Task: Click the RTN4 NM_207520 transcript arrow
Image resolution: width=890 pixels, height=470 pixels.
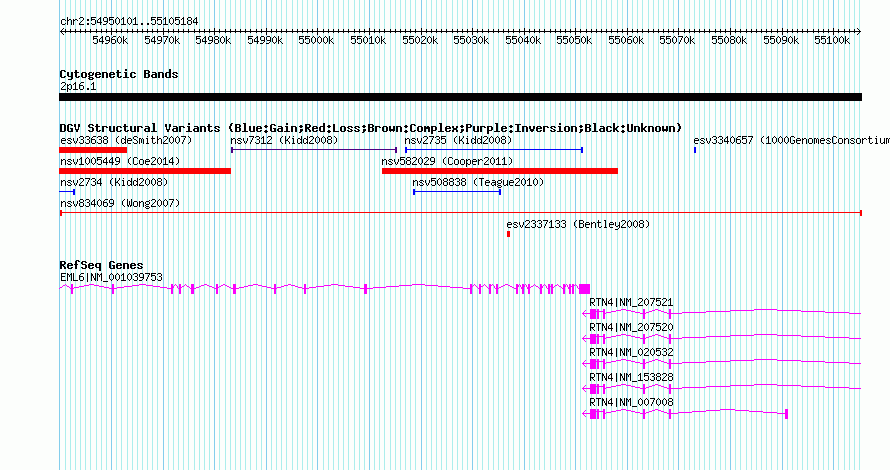Action: pos(586,339)
